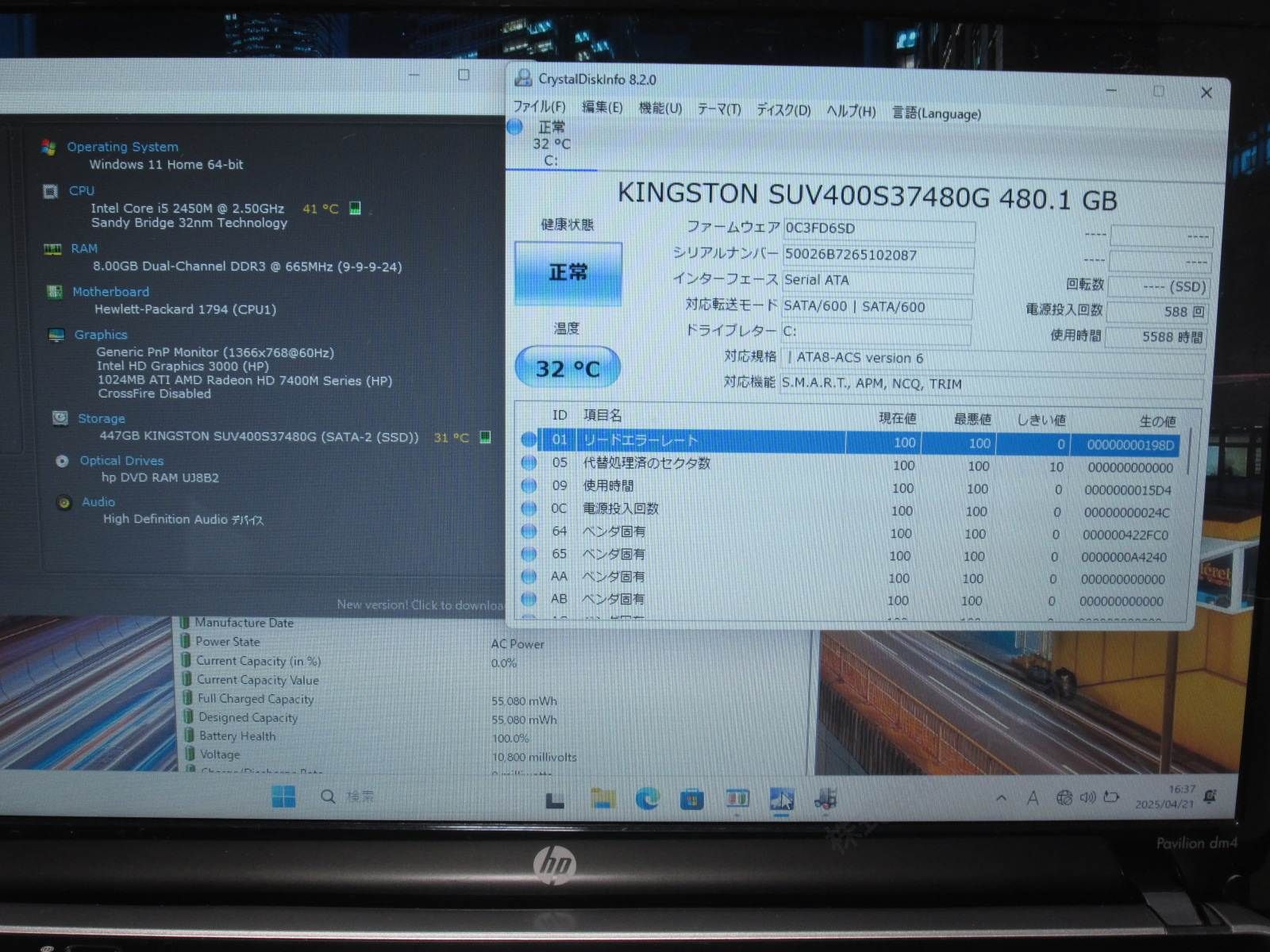This screenshot has height=952, width=1270.
Task: Open the 編集(E) menu
Action: coord(602,108)
